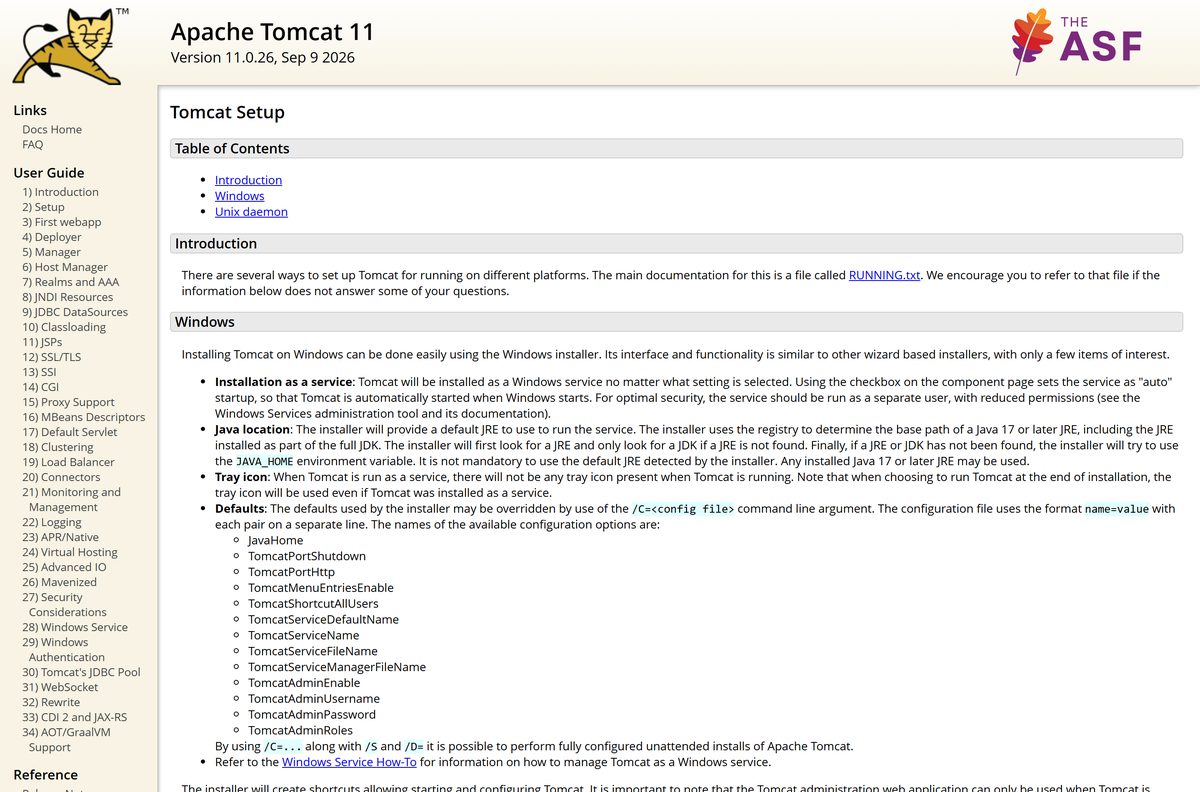The image size is (1200, 792).
Task: Open 25) Advanced IO page
Action: (x=64, y=567)
